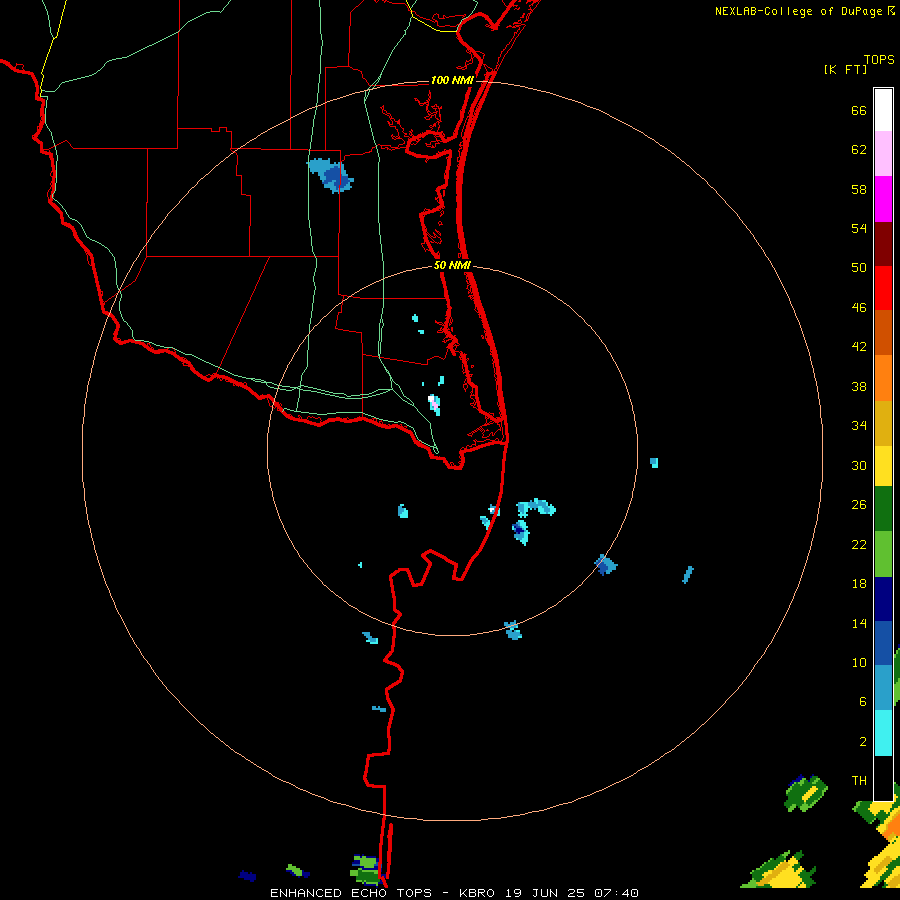Click the "TH" threshold label

(859, 780)
